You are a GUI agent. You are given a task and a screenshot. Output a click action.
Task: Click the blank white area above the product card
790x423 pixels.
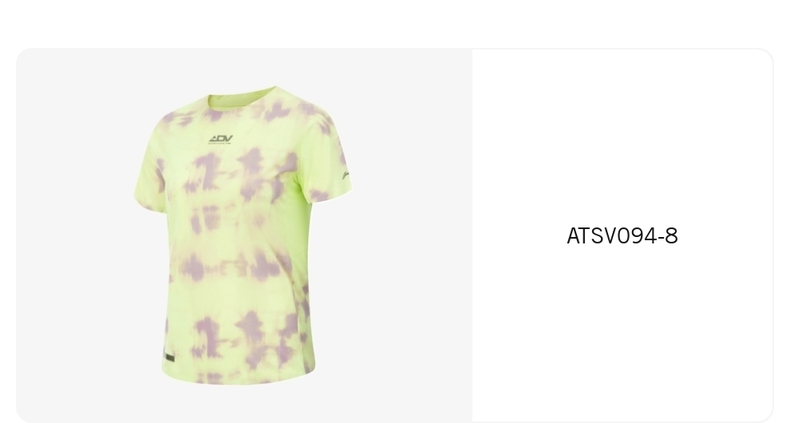tap(395, 23)
